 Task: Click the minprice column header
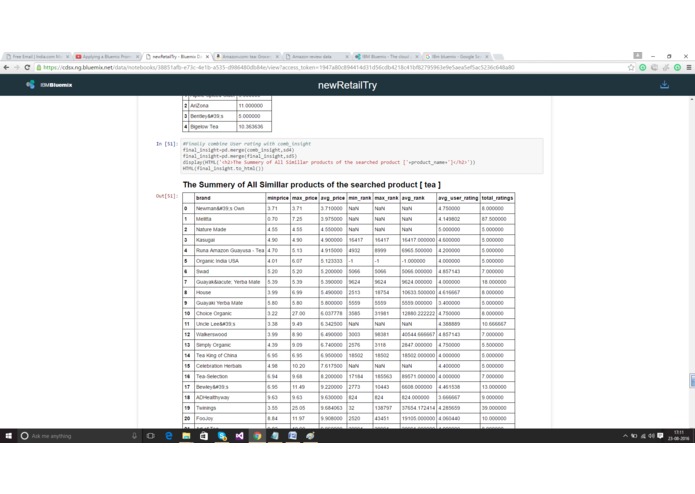(278, 198)
